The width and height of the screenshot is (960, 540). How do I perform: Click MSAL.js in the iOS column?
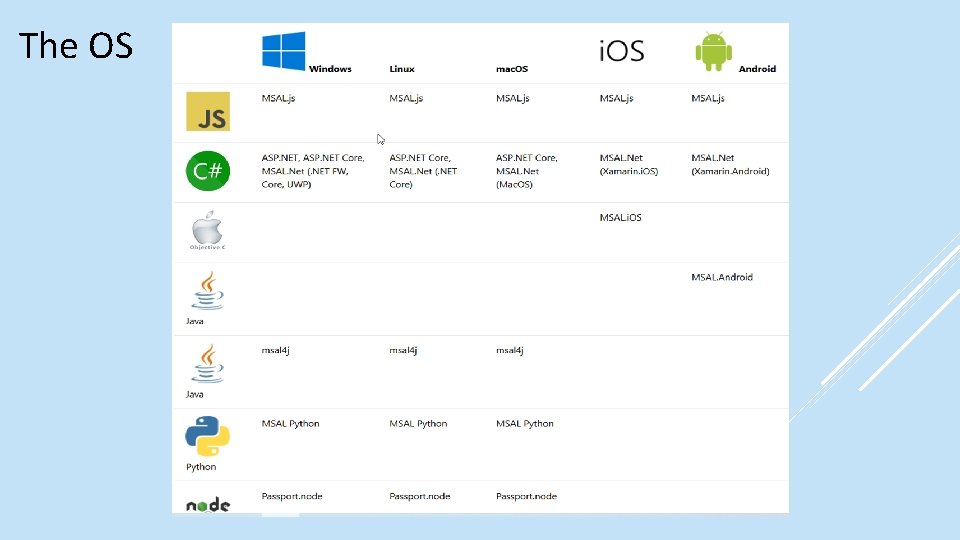617,98
